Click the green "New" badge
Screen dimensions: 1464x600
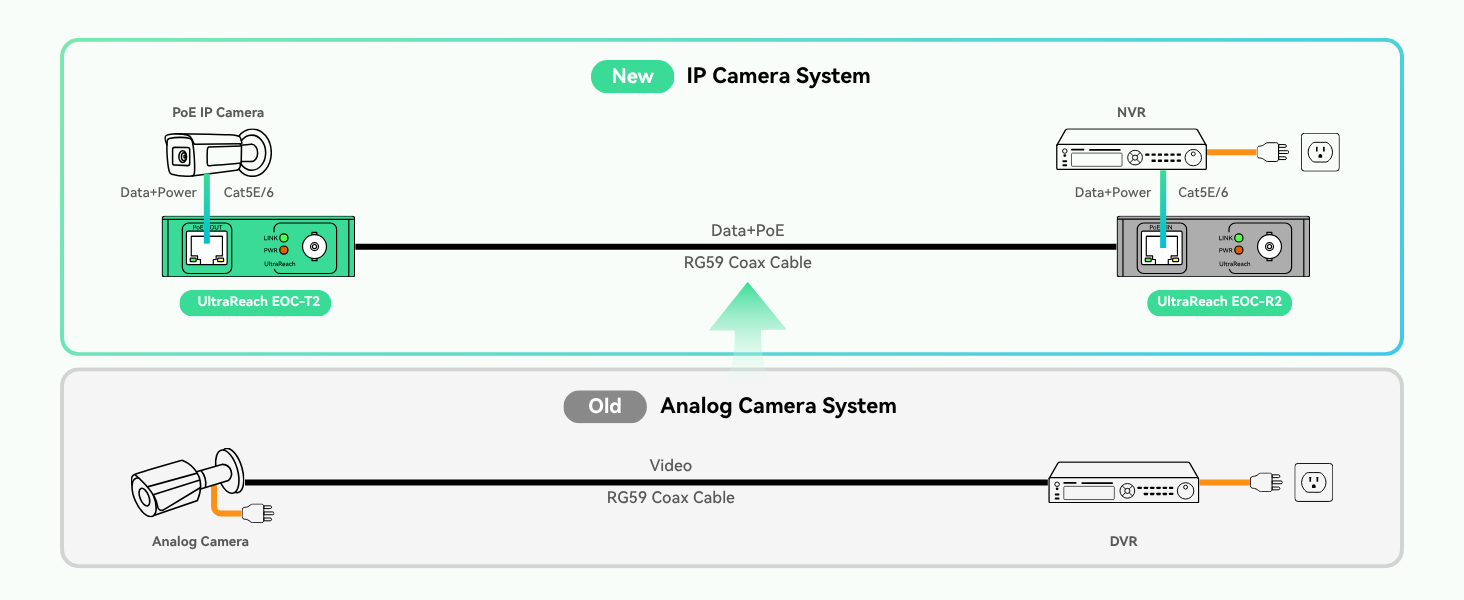(632, 76)
